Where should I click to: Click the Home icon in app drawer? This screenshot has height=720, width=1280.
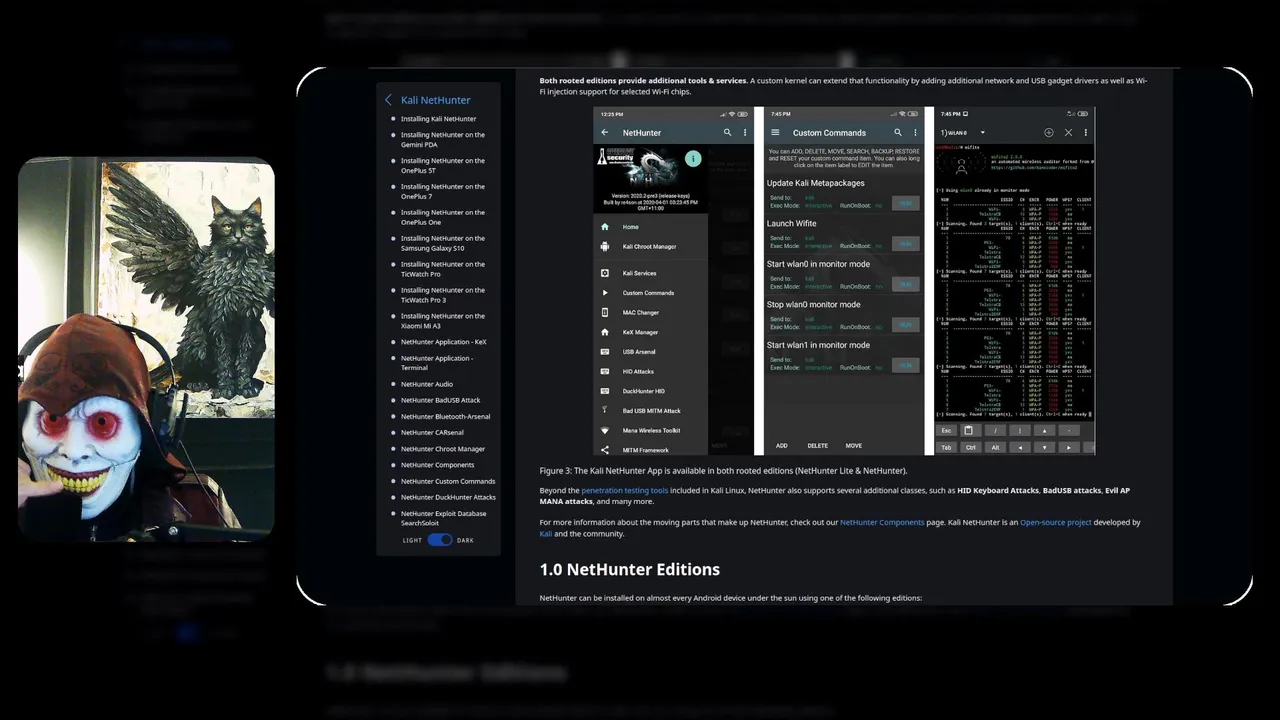(x=604, y=227)
